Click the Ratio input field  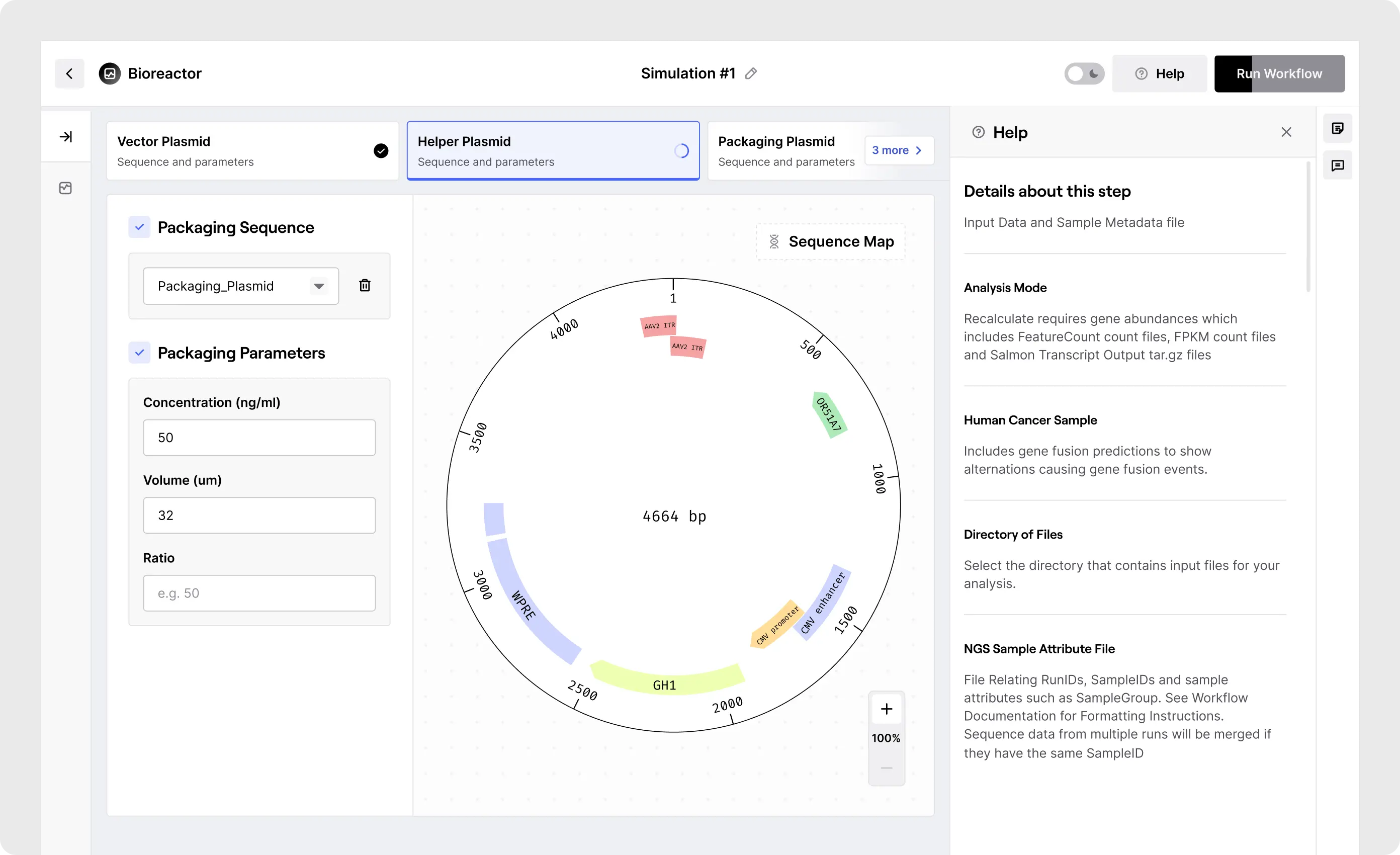pos(259,592)
